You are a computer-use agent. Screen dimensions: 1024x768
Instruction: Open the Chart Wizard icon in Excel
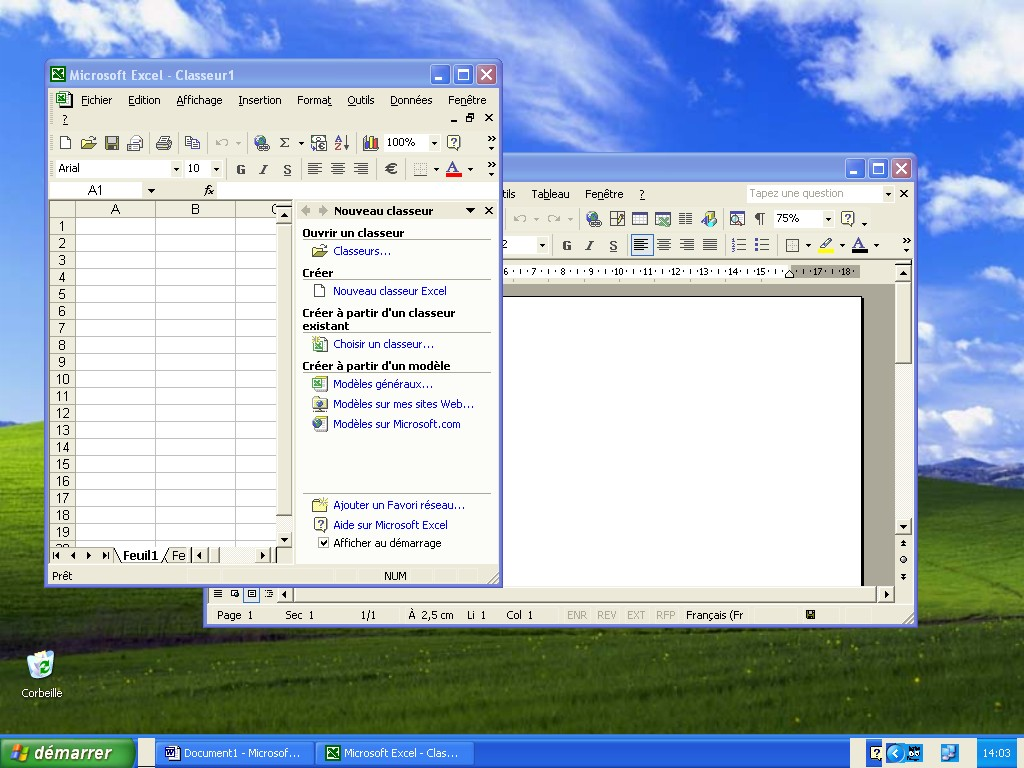click(371, 142)
